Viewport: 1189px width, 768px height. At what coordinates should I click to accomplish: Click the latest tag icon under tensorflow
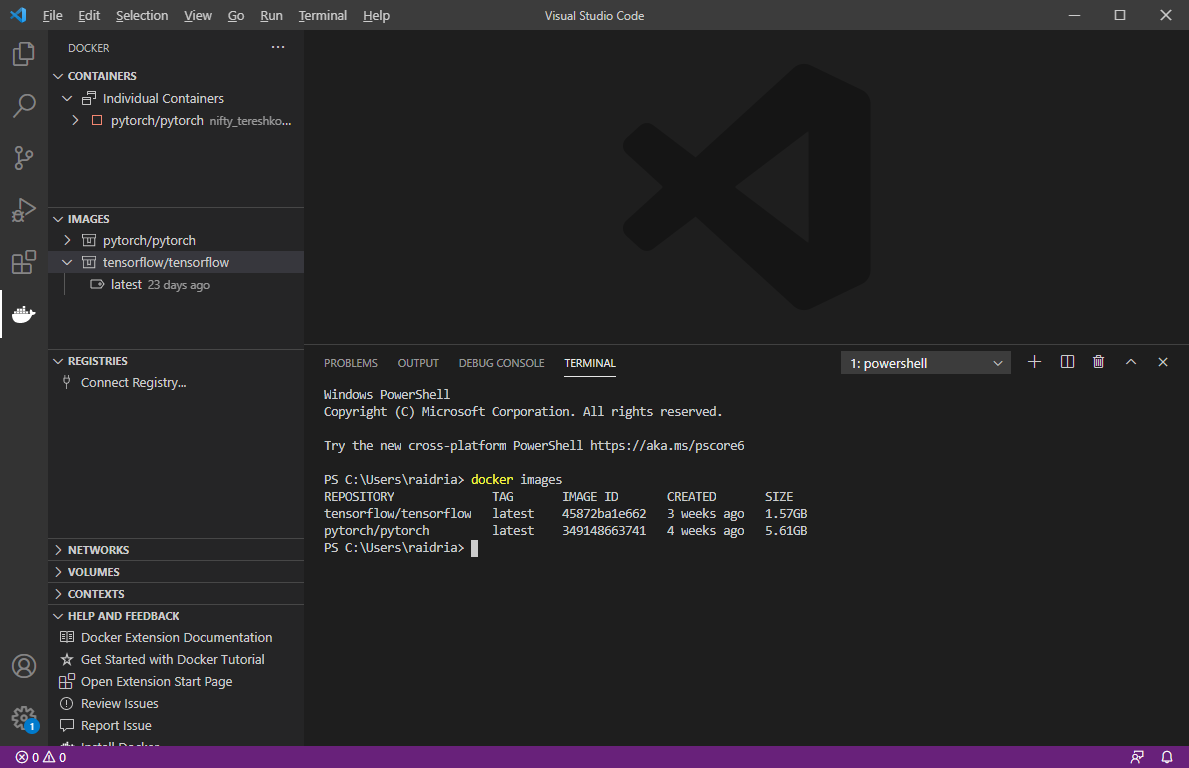click(97, 284)
